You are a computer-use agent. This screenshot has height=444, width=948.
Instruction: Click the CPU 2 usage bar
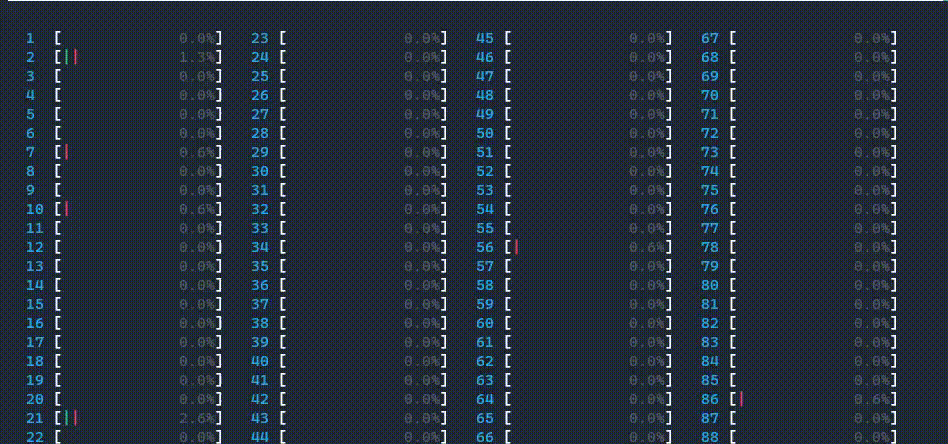(x=138, y=57)
